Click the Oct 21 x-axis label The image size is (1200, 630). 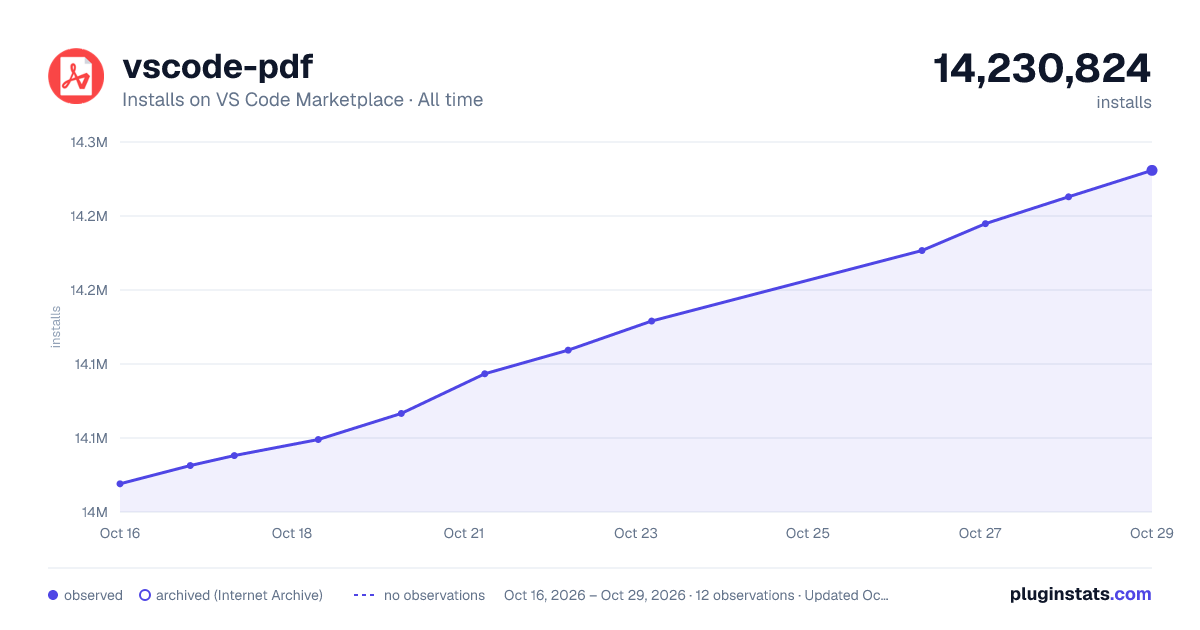464,533
